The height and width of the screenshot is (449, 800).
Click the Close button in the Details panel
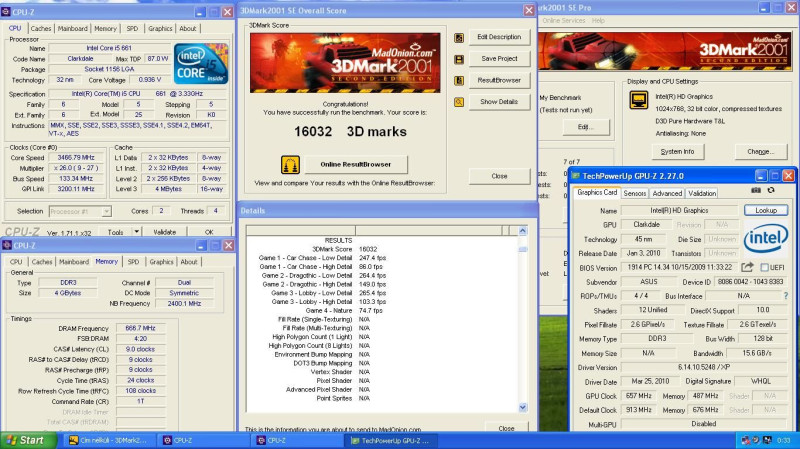point(506,428)
